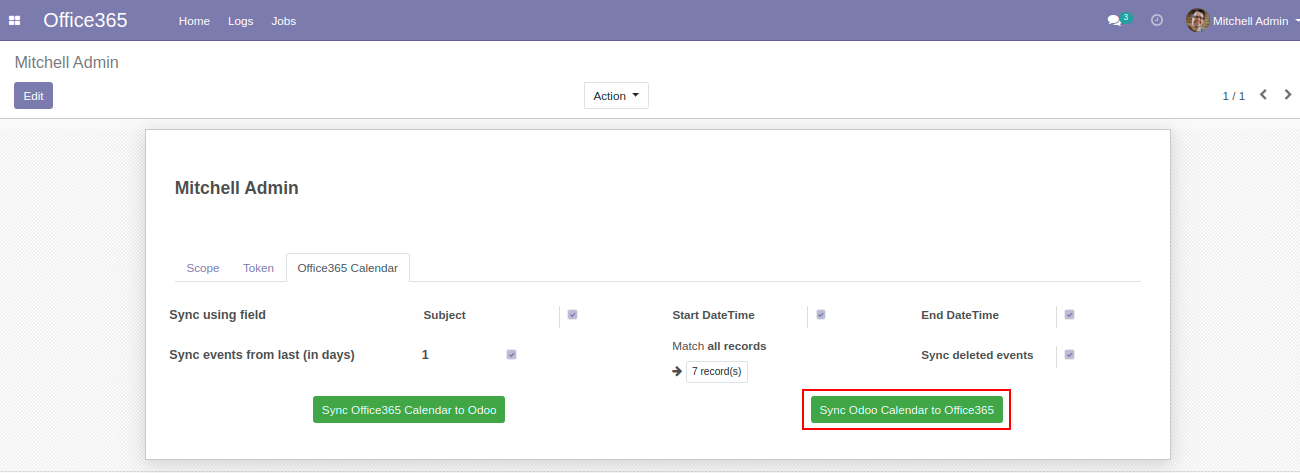The image size is (1300, 473).
Task: Click the Edit button
Action: pos(33,96)
